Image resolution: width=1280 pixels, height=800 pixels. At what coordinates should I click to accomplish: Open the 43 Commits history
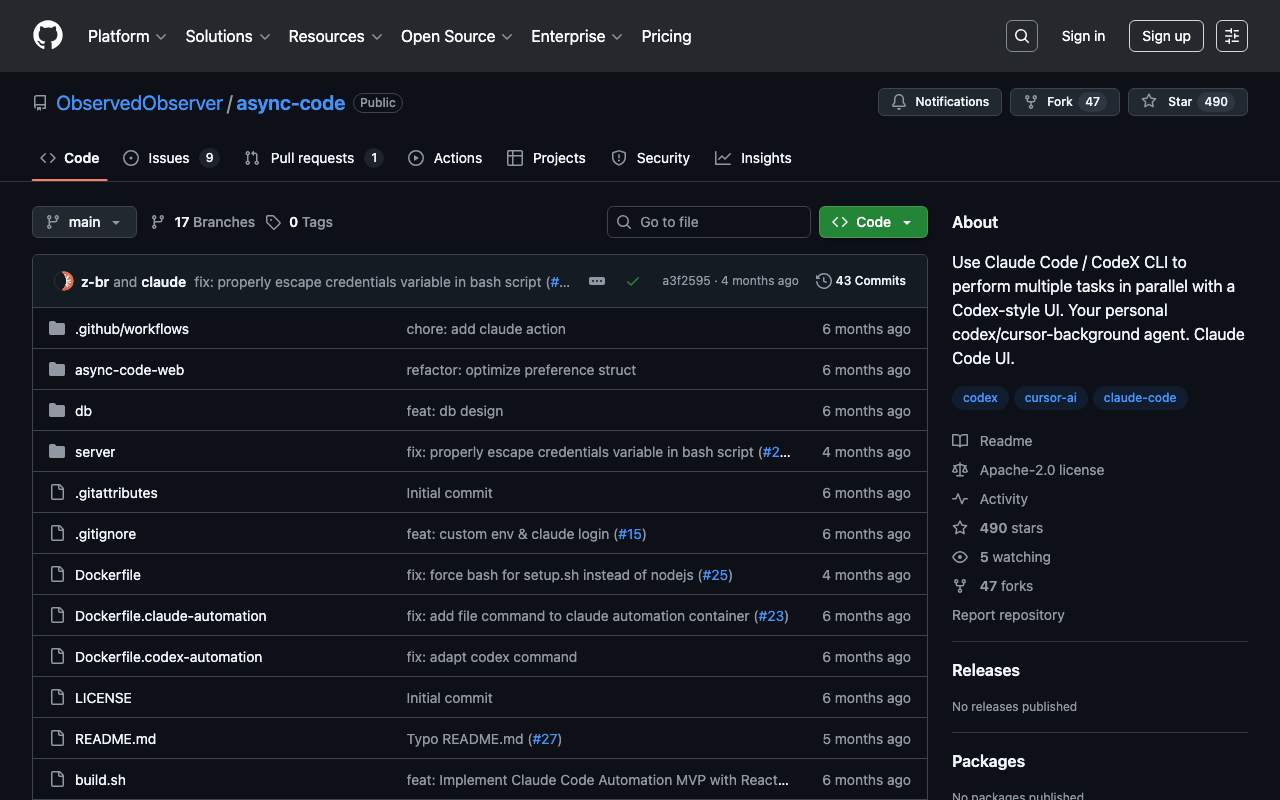(x=861, y=281)
